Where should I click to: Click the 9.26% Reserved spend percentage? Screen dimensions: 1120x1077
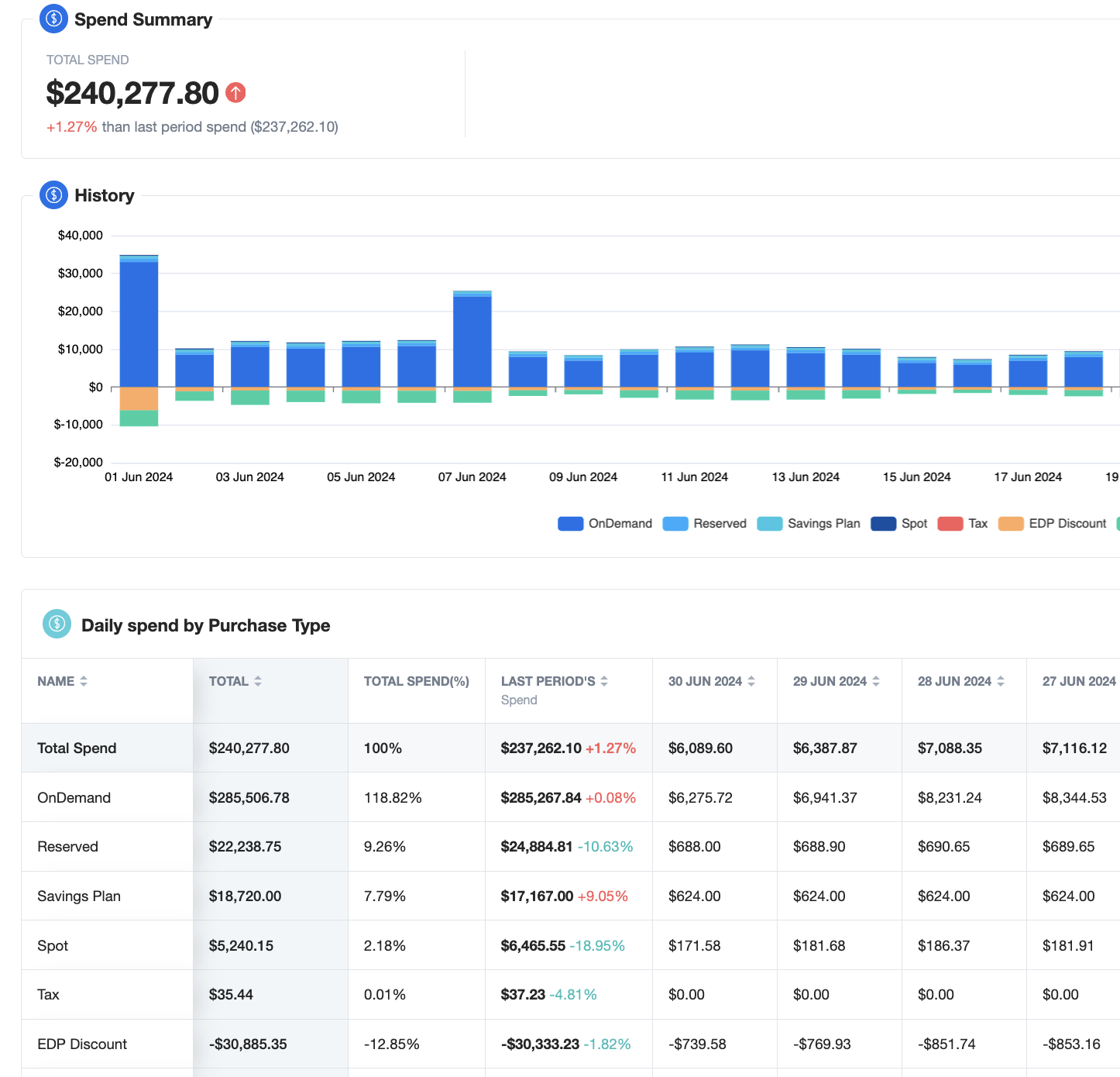385,847
